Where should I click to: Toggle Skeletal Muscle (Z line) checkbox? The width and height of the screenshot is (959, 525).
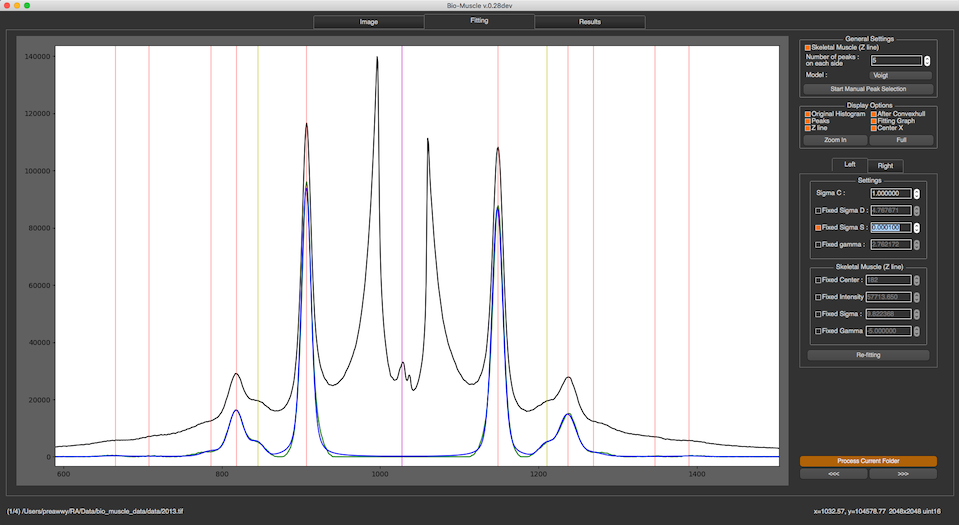pos(807,48)
